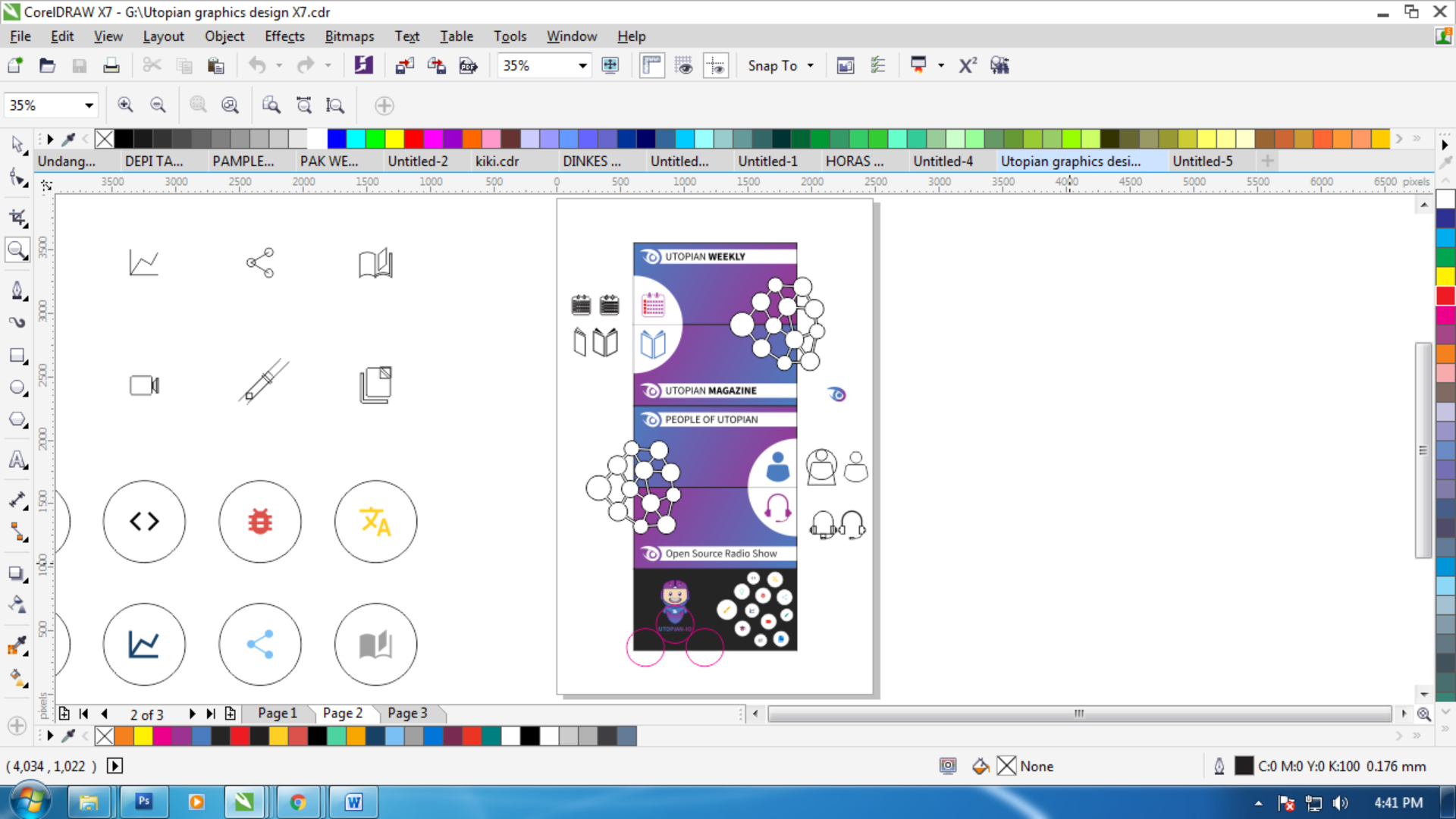
Task: Click the New document icon
Action: [15, 65]
